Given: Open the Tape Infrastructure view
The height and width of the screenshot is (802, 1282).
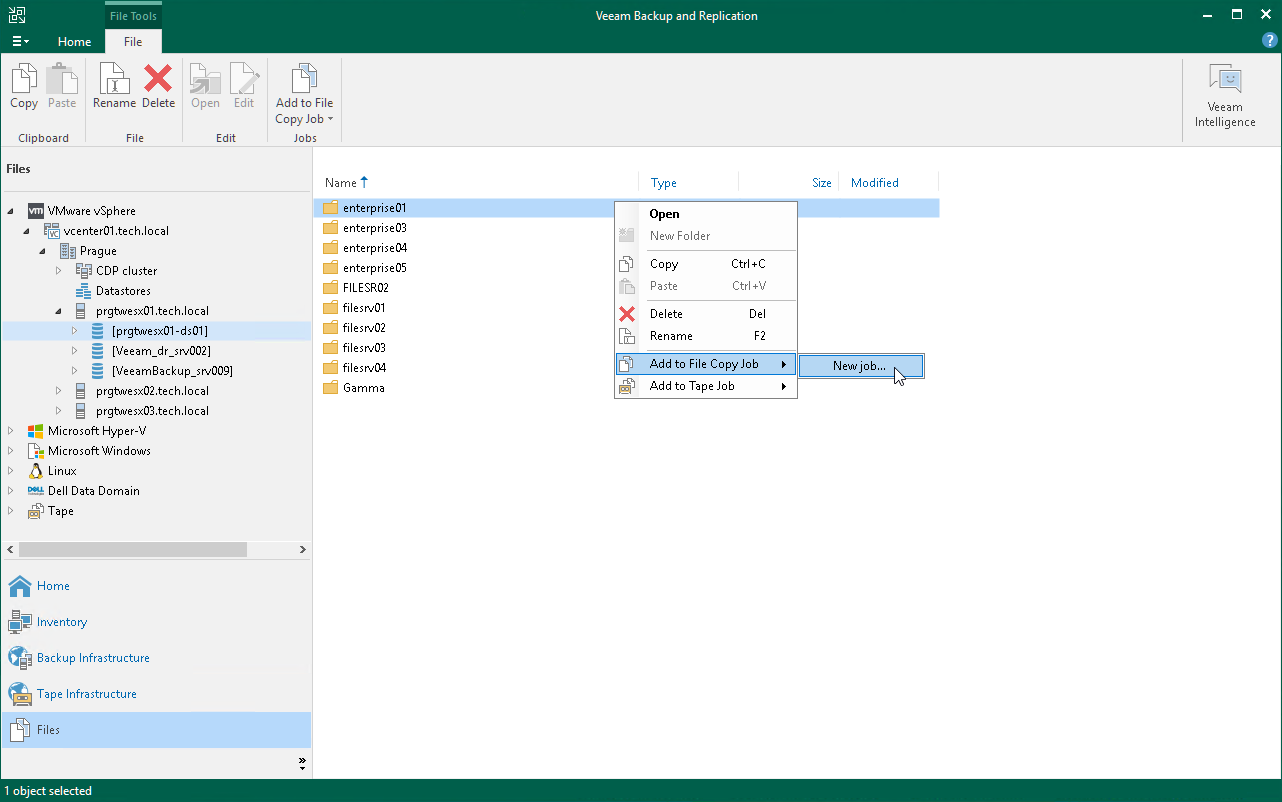Looking at the screenshot, I should coord(156,694).
